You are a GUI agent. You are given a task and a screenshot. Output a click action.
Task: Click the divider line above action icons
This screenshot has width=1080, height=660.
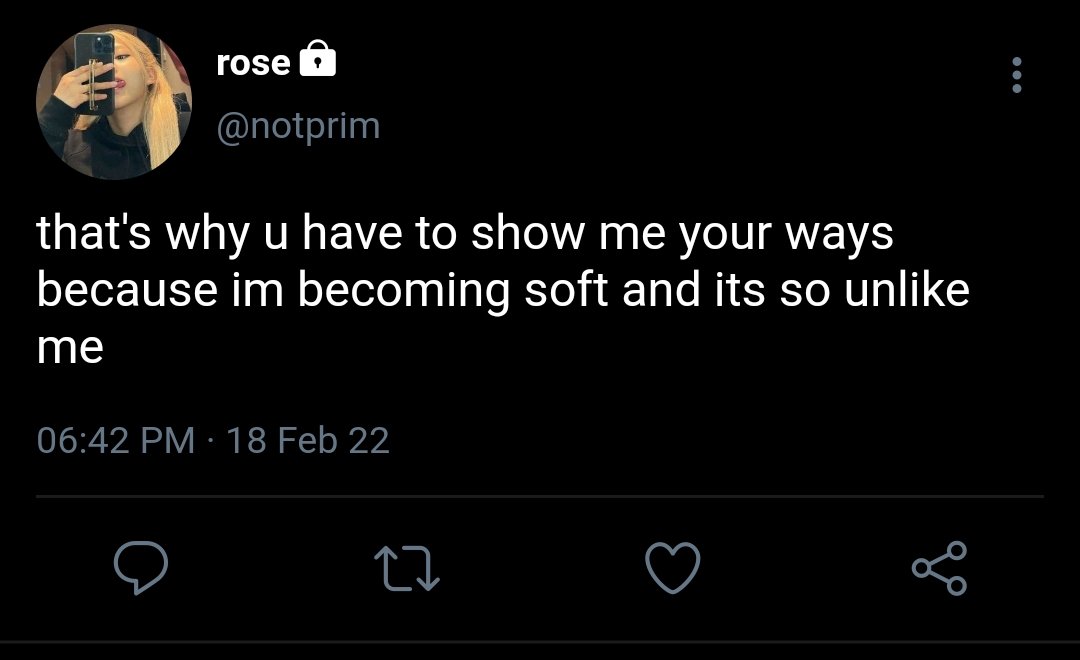coord(540,496)
